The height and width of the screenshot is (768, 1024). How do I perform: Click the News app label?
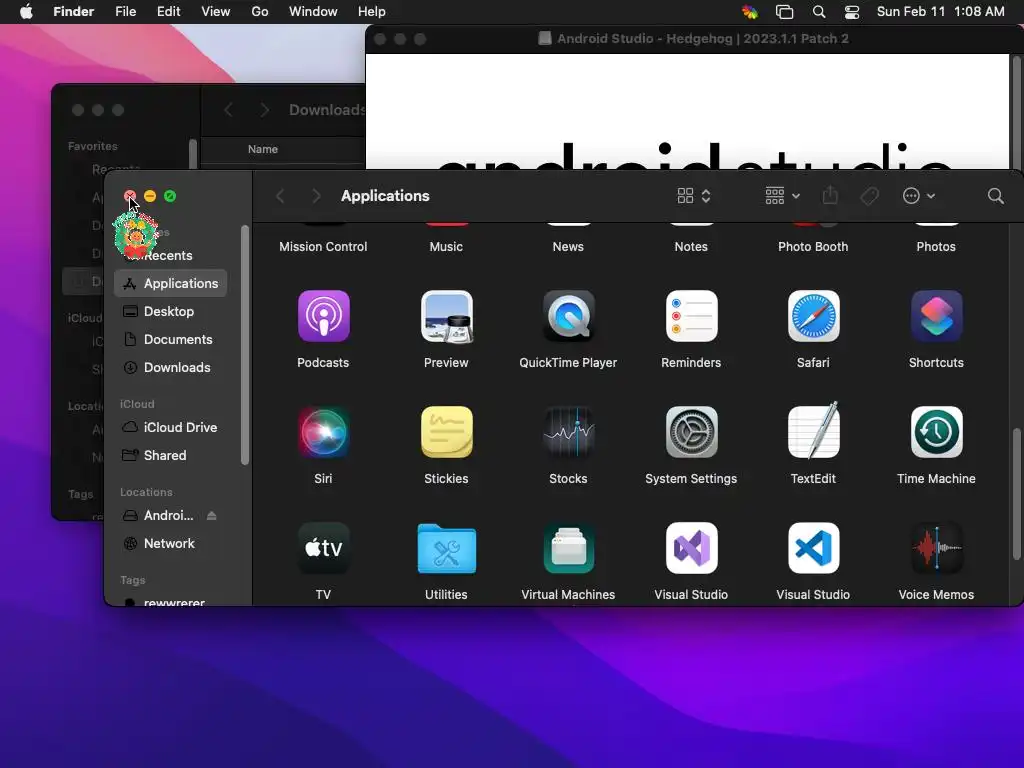pos(568,247)
